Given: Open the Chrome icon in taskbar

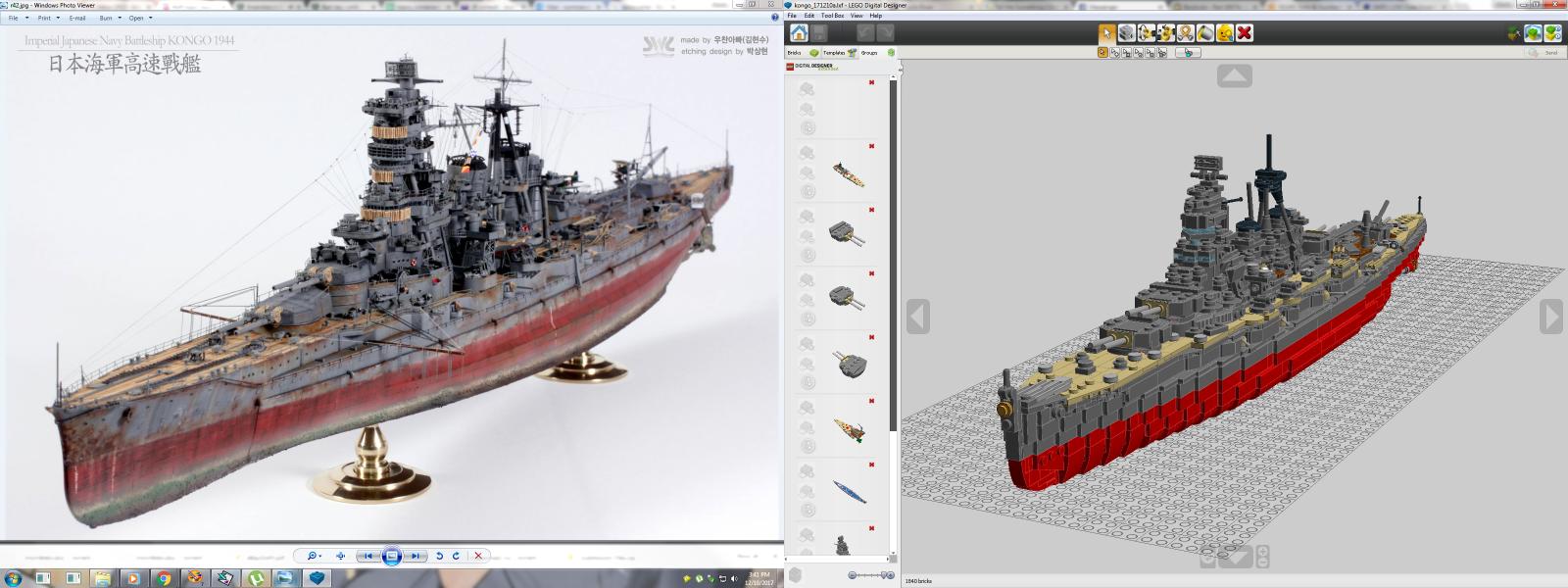Looking at the screenshot, I should [164, 578].
